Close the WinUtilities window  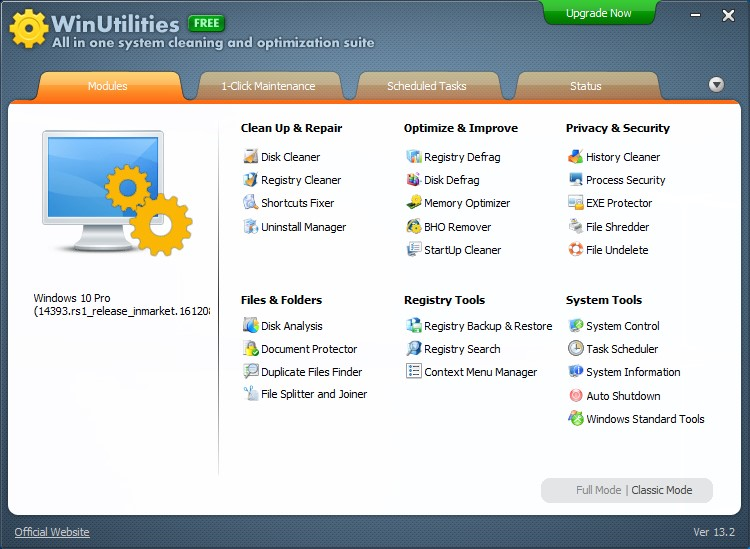pos(728,15)
